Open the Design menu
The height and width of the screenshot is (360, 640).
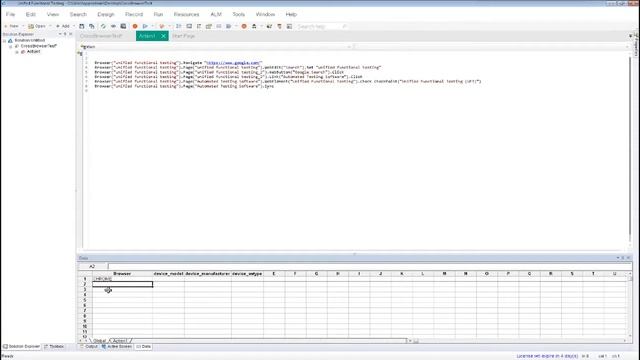click(x=106, y=14)
